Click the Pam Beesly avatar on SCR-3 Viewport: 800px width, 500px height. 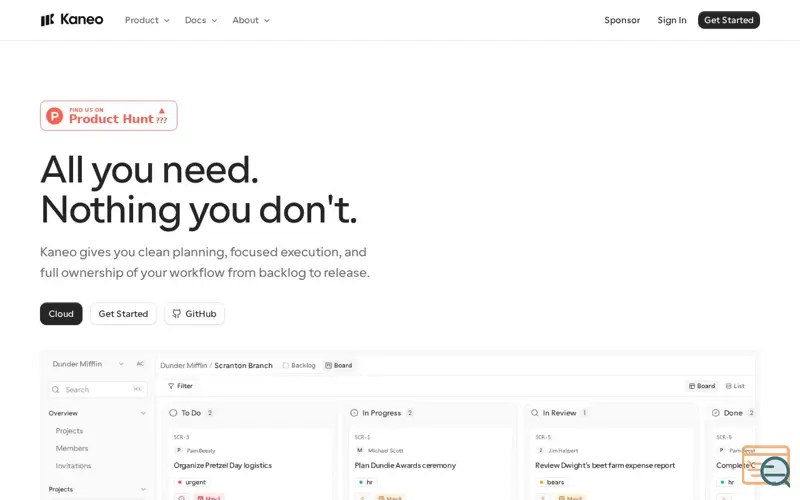(x=179, y=451)
